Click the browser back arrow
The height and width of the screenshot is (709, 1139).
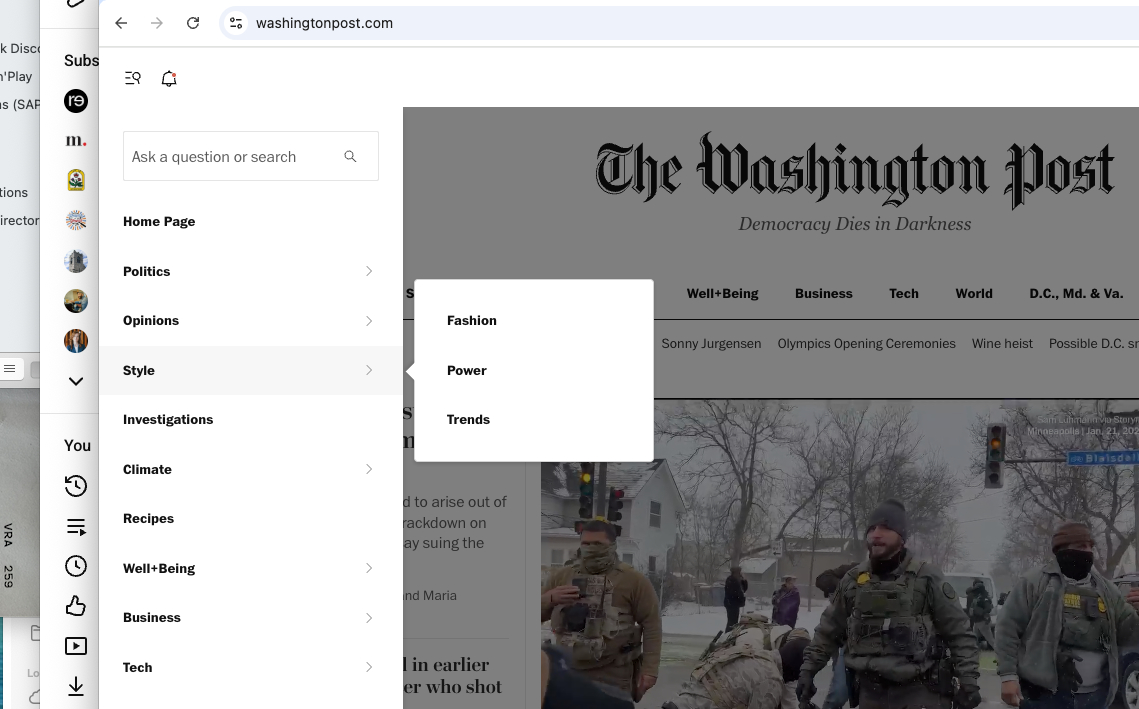[x=121, y=23]
